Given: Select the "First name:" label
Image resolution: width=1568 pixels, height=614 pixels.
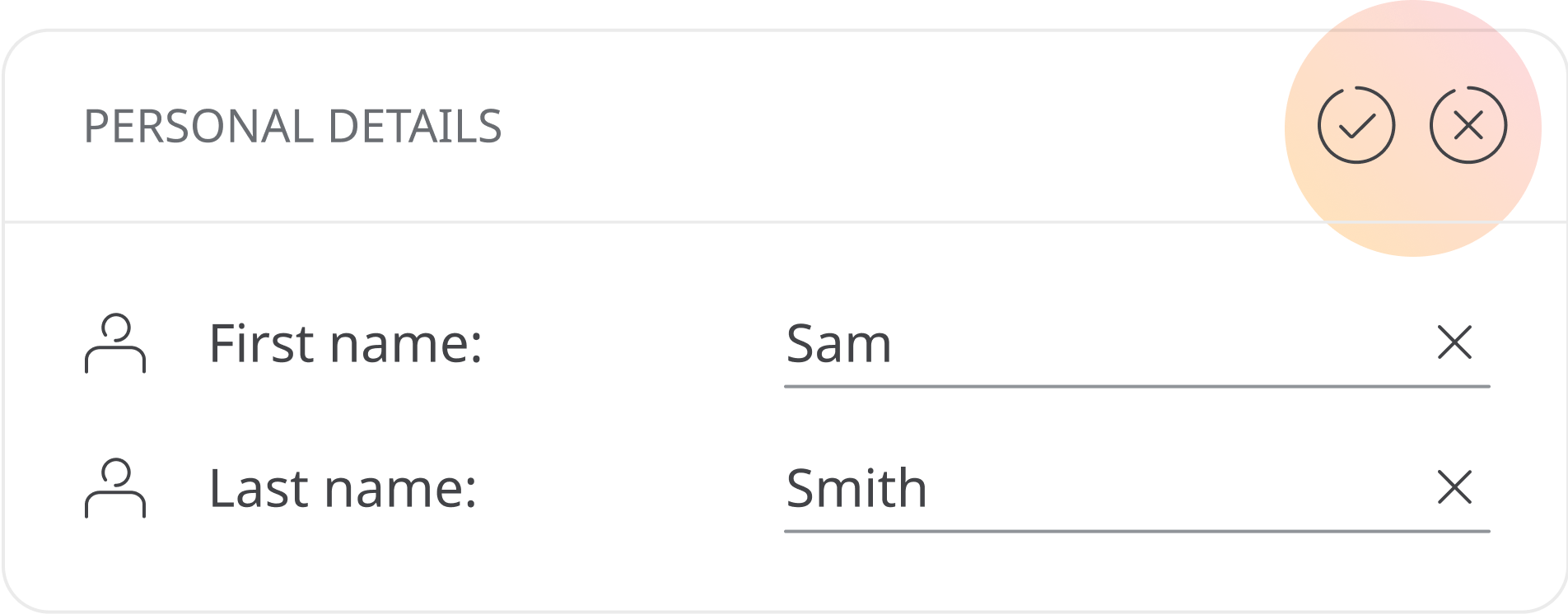Looking at the screenshot, I should tap(346, 343).
